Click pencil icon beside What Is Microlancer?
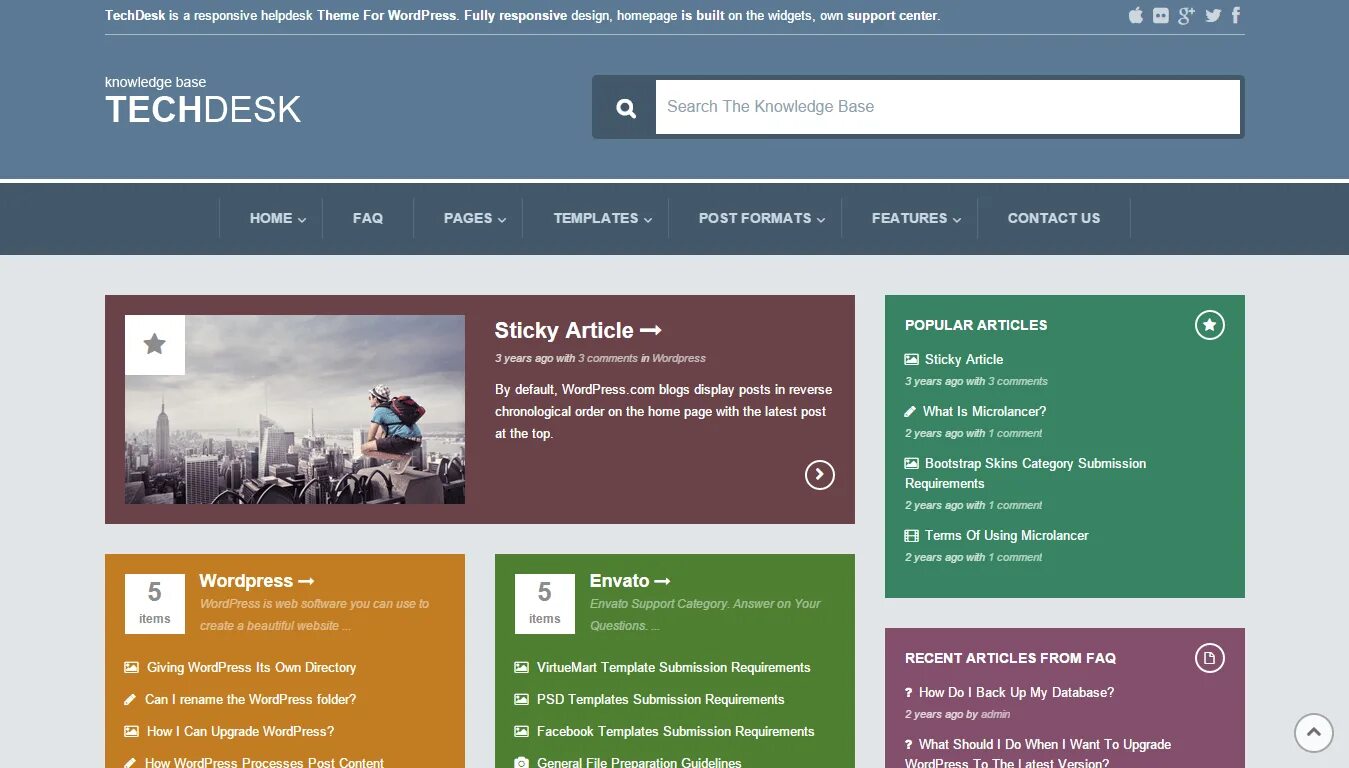 pyautogui.click(x=910, y=411)
